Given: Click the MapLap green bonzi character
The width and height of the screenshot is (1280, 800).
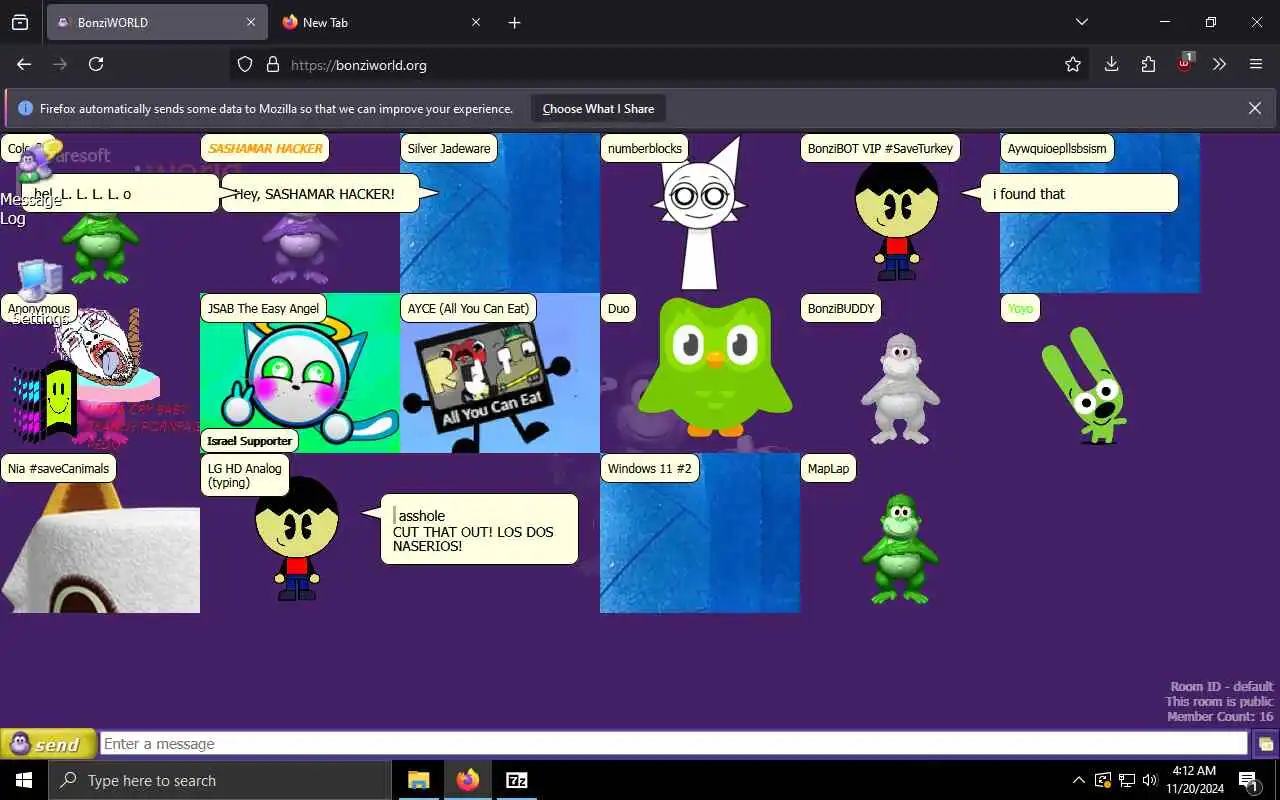Looking at the screenshot, I should pyautogui.click(x=899, y=548).
